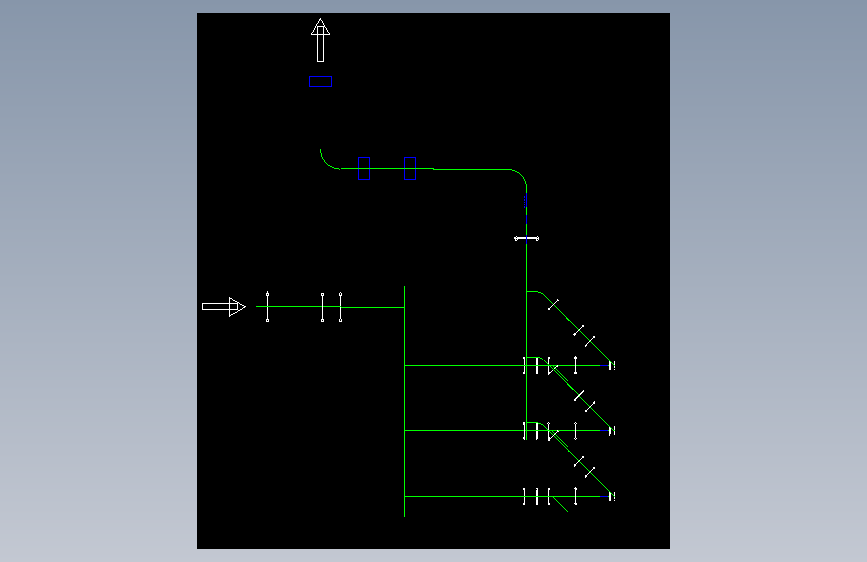The image size is (867, 562).
Task: Select the white right-pointing arrow symbol
Action: tap(224, 306)
